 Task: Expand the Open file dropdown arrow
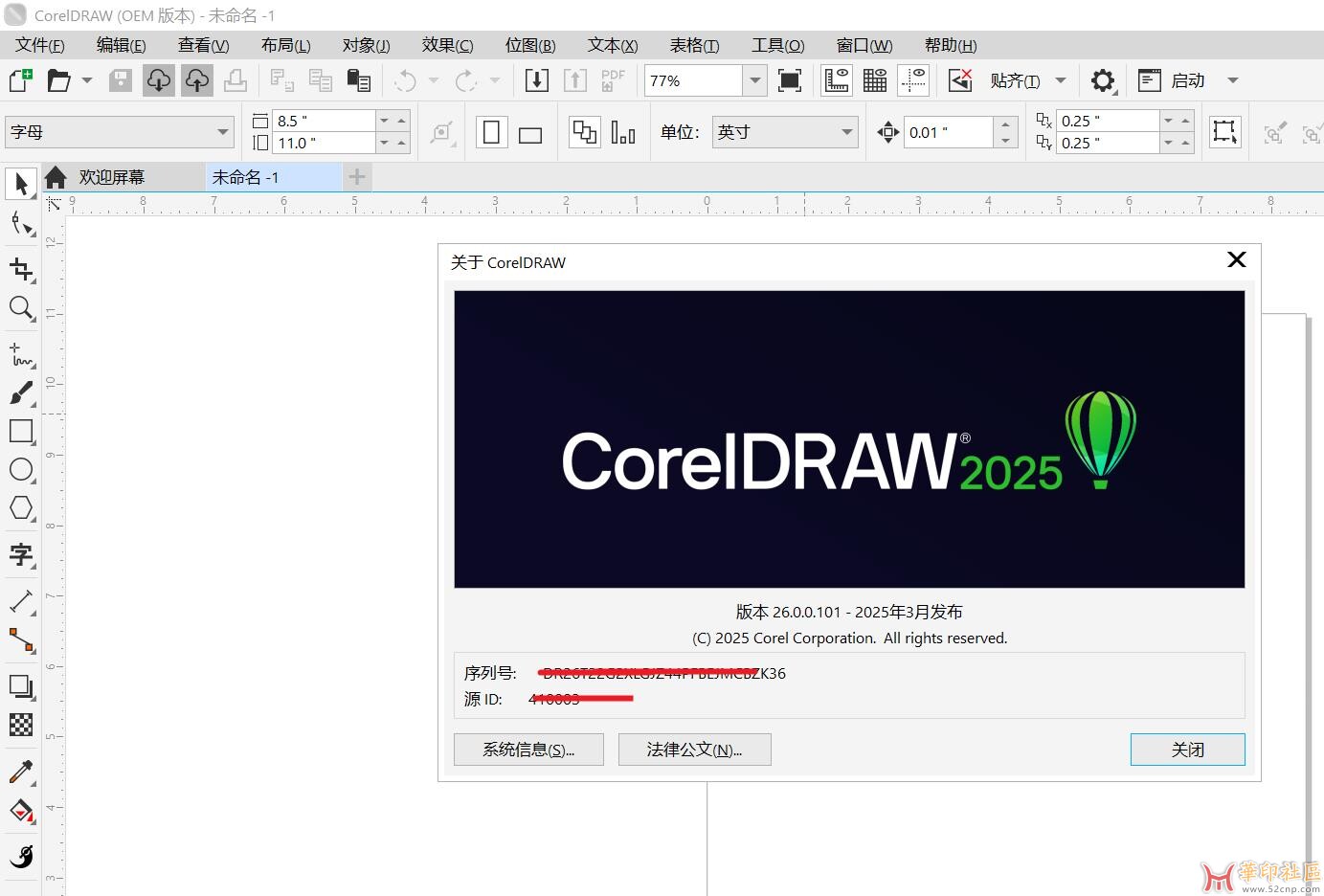tap(87, 80)
